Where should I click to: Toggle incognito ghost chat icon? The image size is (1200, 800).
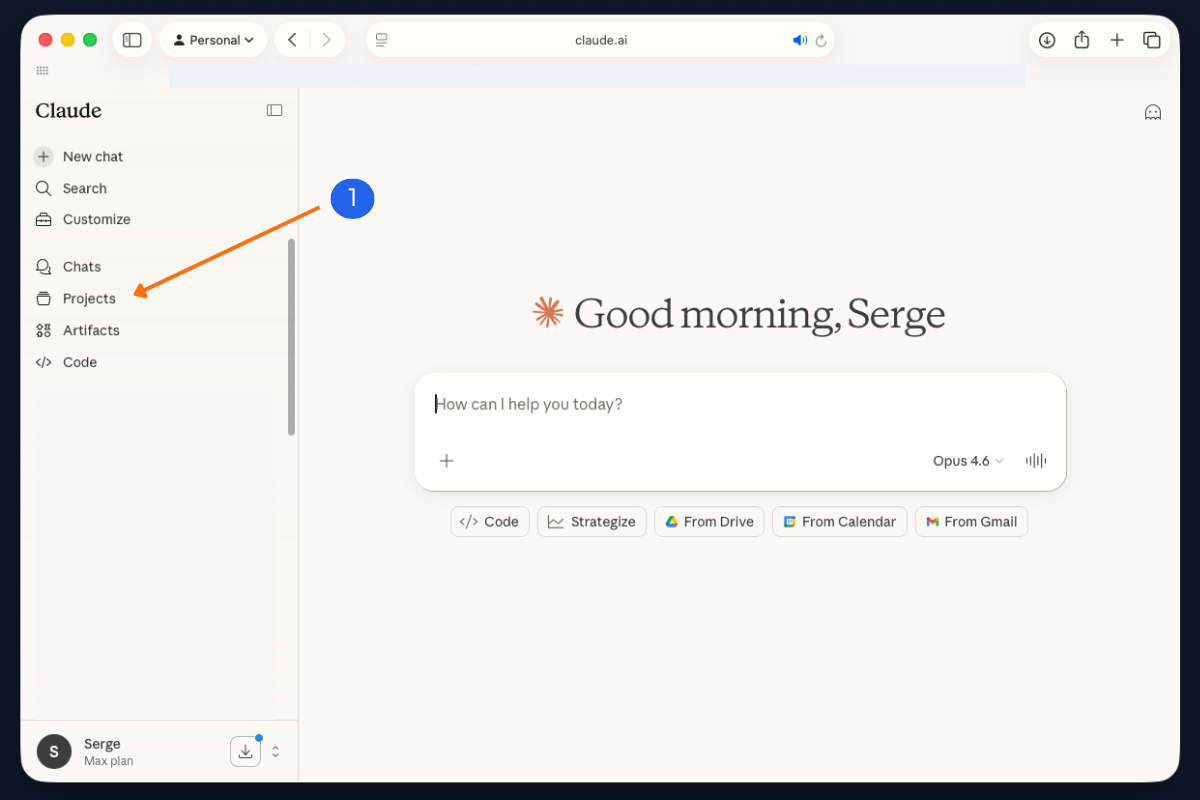[1153, 112]
